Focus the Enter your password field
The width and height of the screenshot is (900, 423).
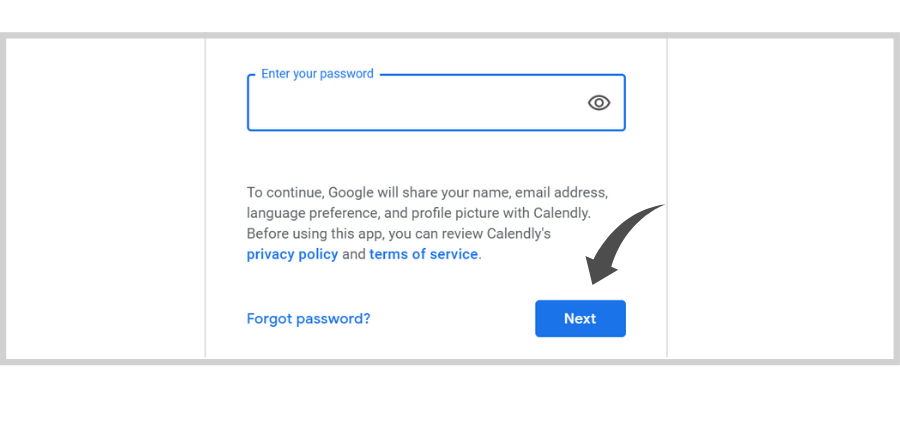(x=436, y=103)
